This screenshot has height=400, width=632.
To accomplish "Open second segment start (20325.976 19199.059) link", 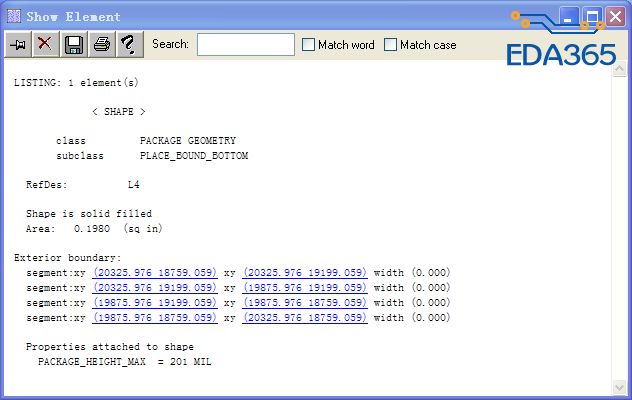I will pos(155,288).
